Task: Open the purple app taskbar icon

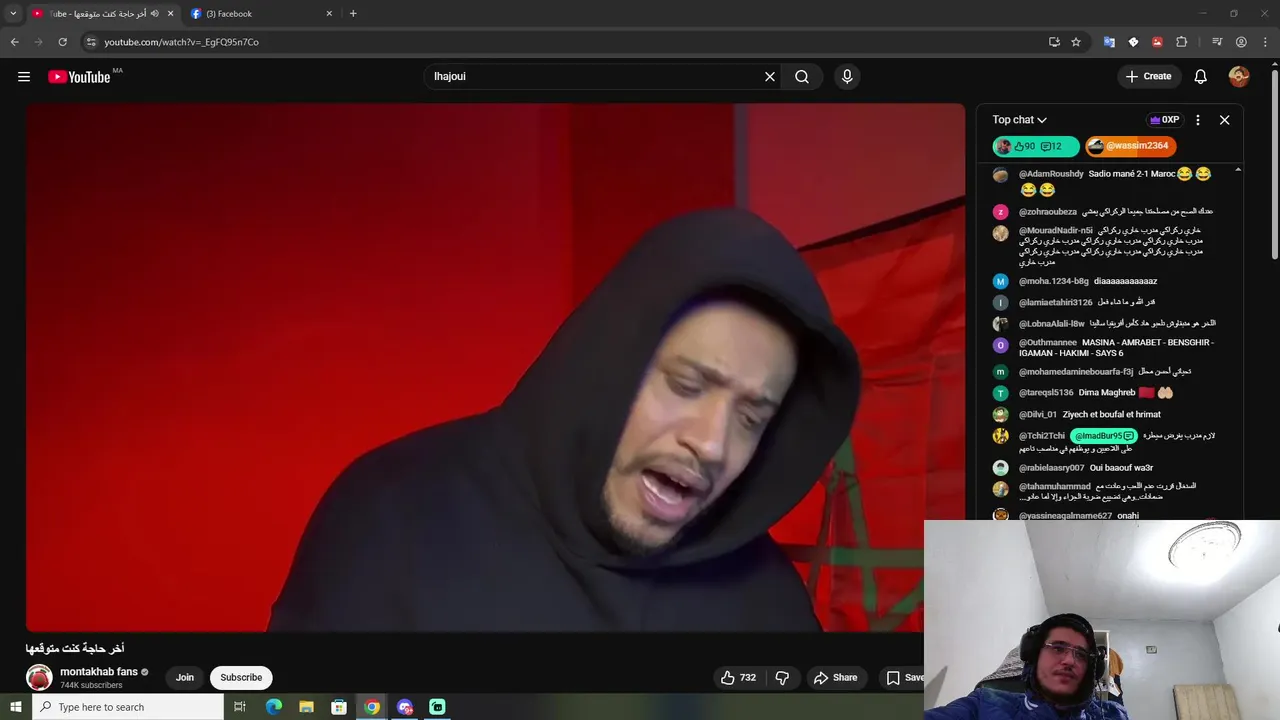Action: [x=405, y=707]
